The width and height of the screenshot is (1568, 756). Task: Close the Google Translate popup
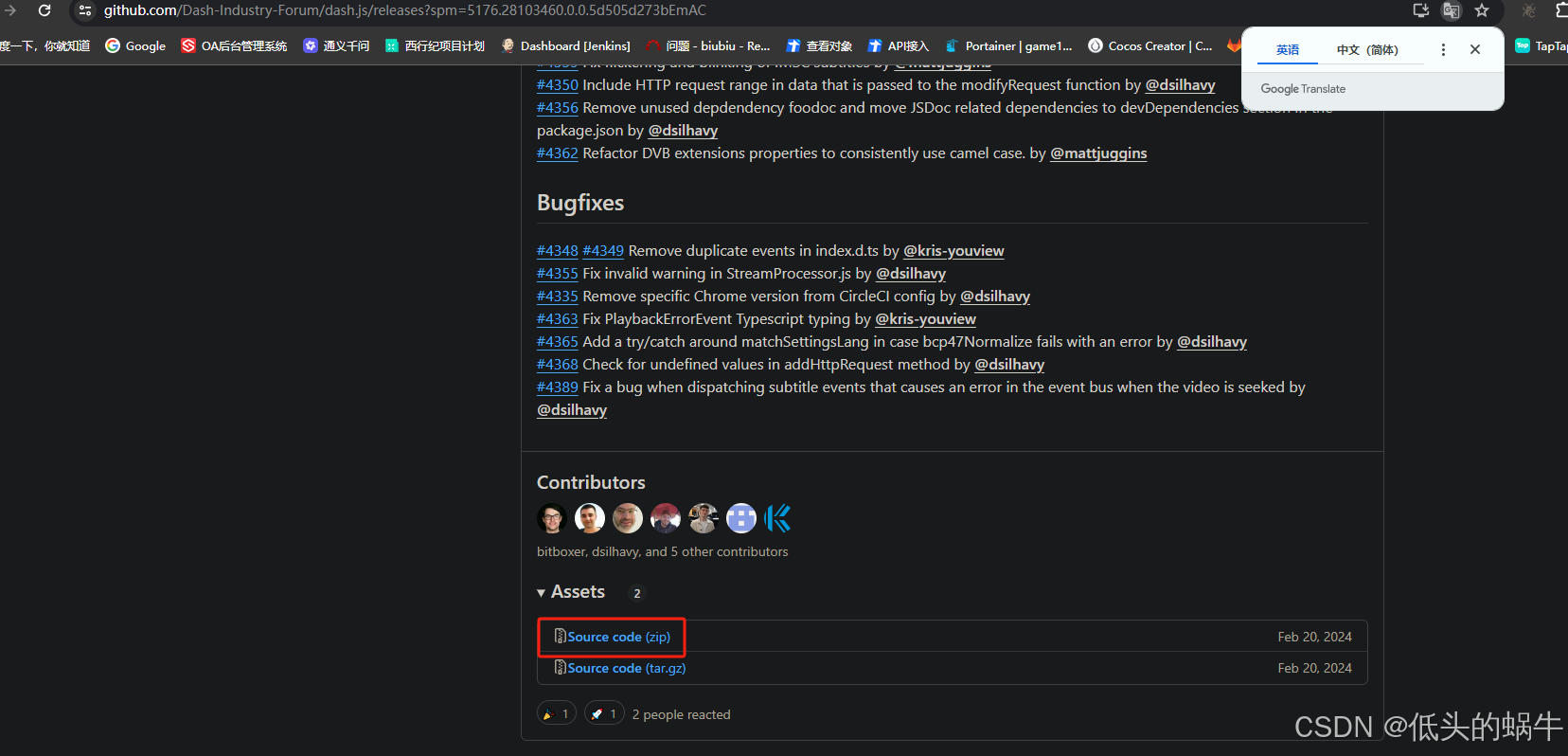point(1475,49)
